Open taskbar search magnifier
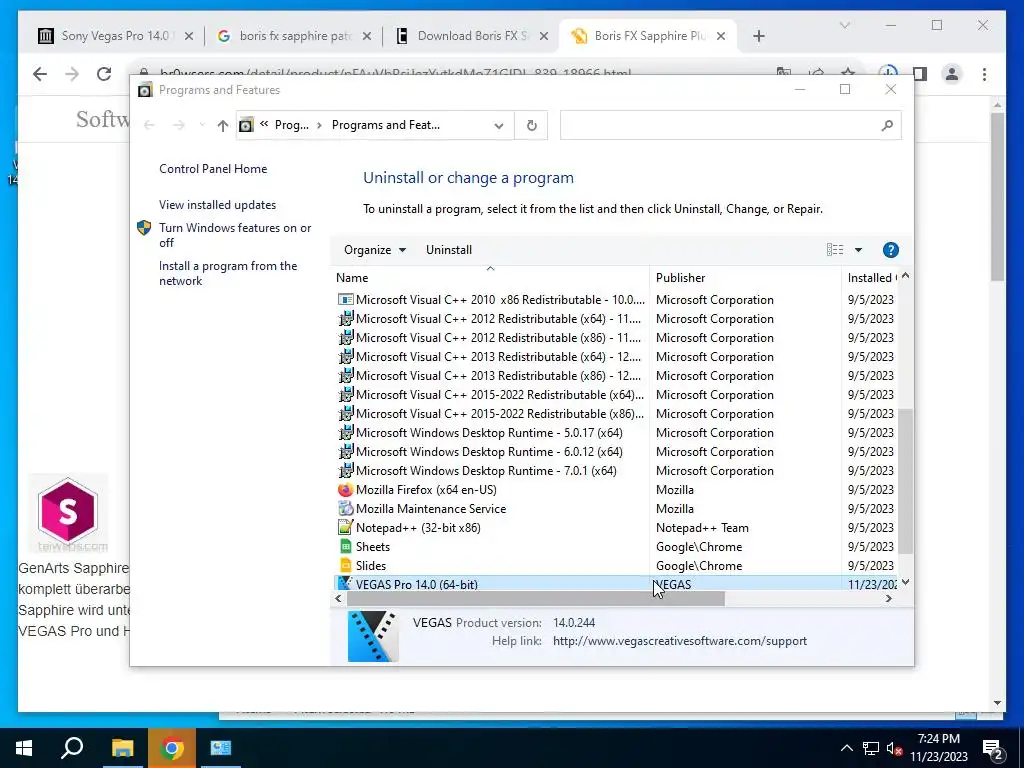The height and width of the screenshot is (768, 1024). (x=72, y=748)
